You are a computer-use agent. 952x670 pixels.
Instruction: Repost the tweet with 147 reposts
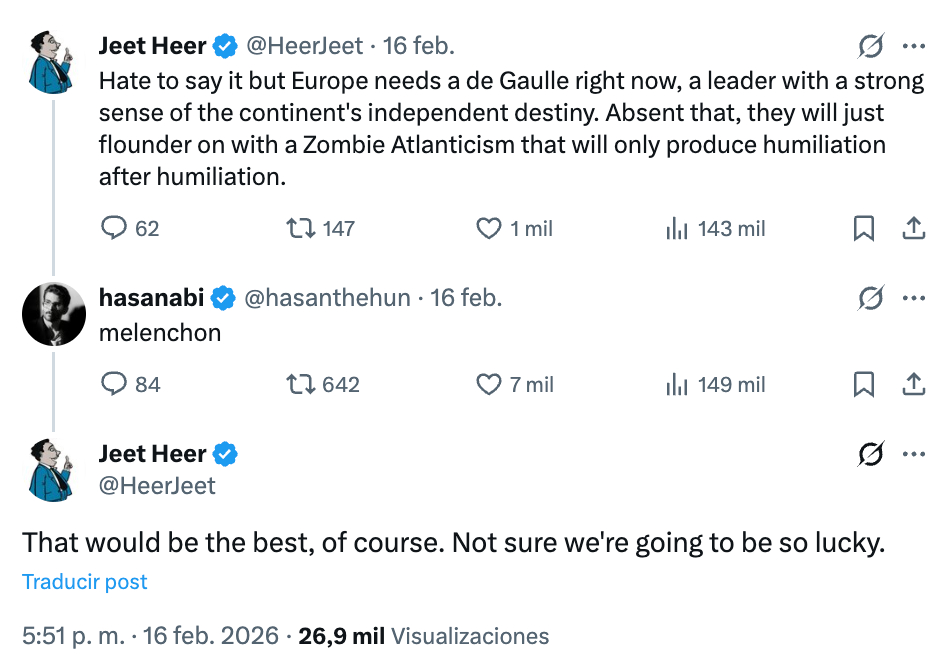click(299, 229)
